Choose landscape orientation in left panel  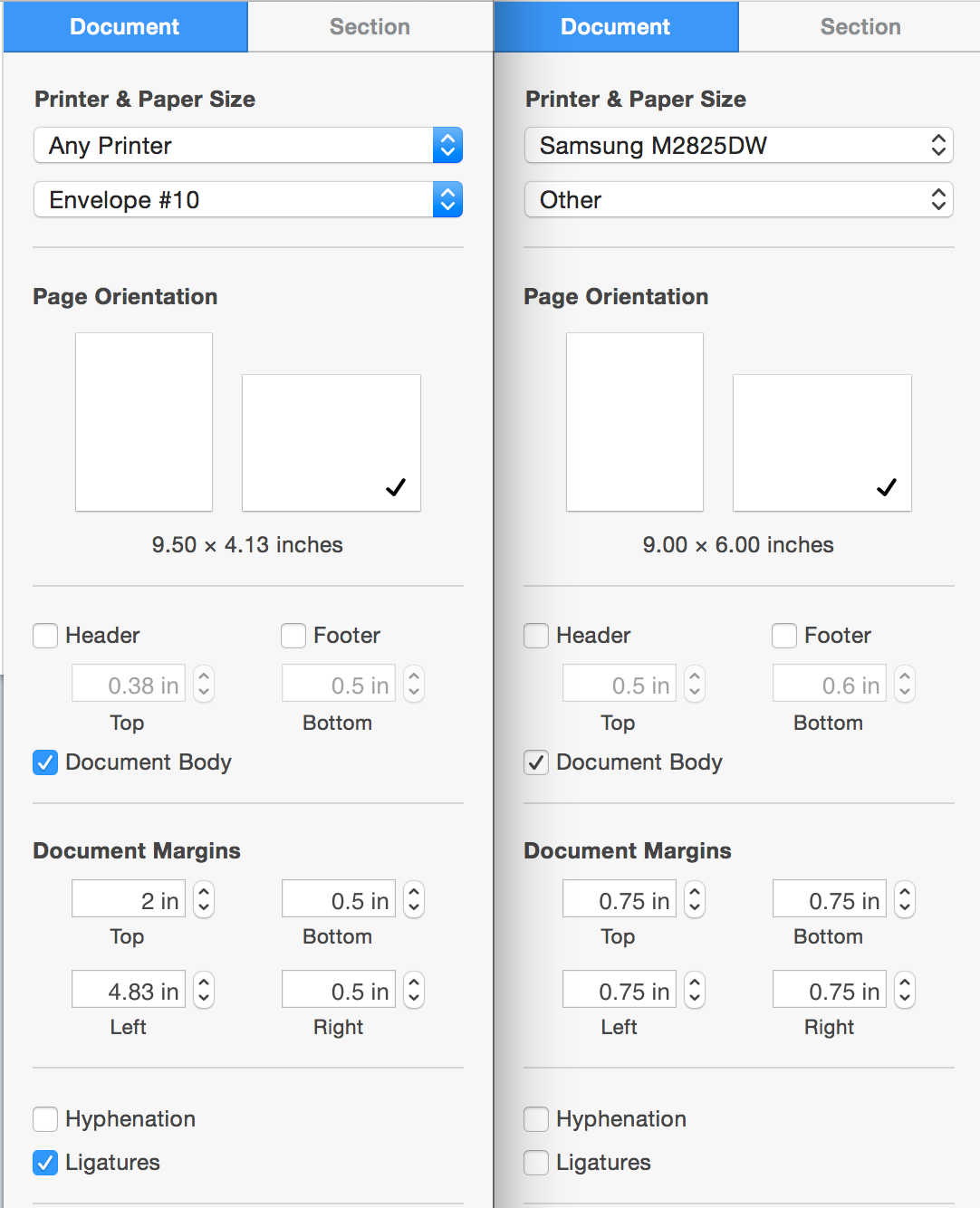(x=331, y=443)
